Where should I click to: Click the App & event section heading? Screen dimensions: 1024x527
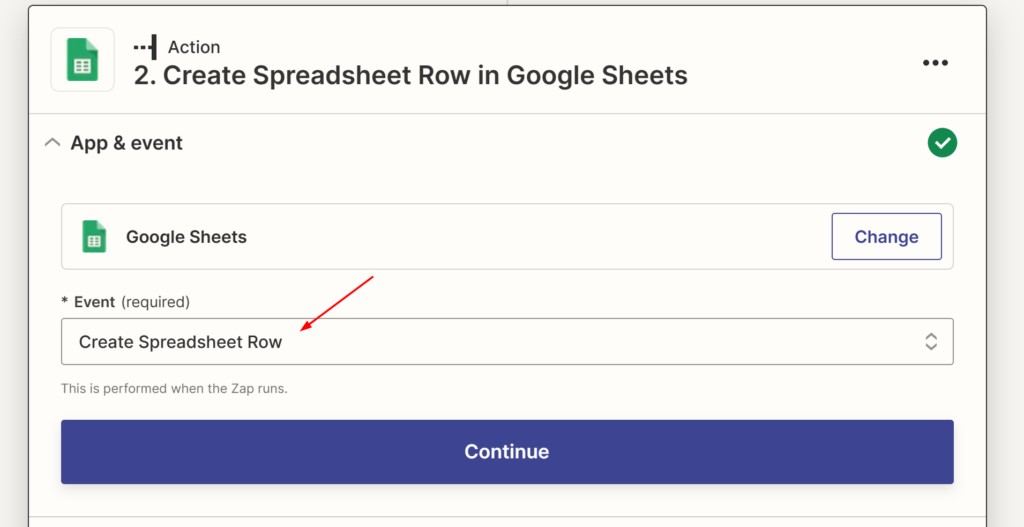click(126, 143)
